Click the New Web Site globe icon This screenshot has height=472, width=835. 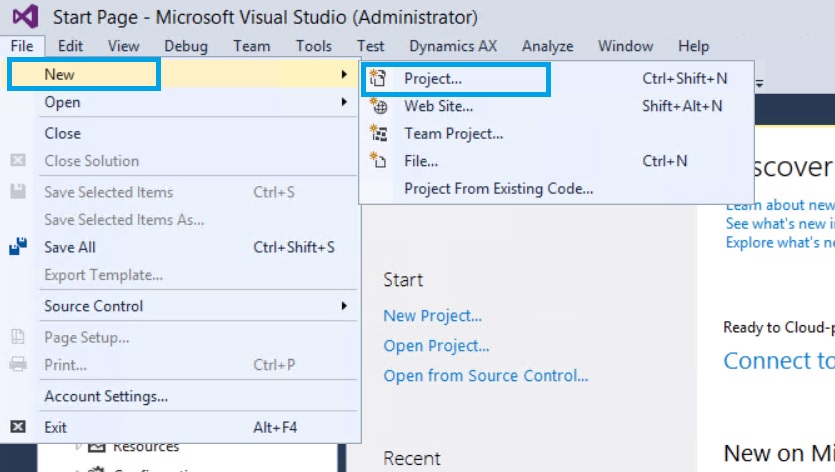click(379, 106)
